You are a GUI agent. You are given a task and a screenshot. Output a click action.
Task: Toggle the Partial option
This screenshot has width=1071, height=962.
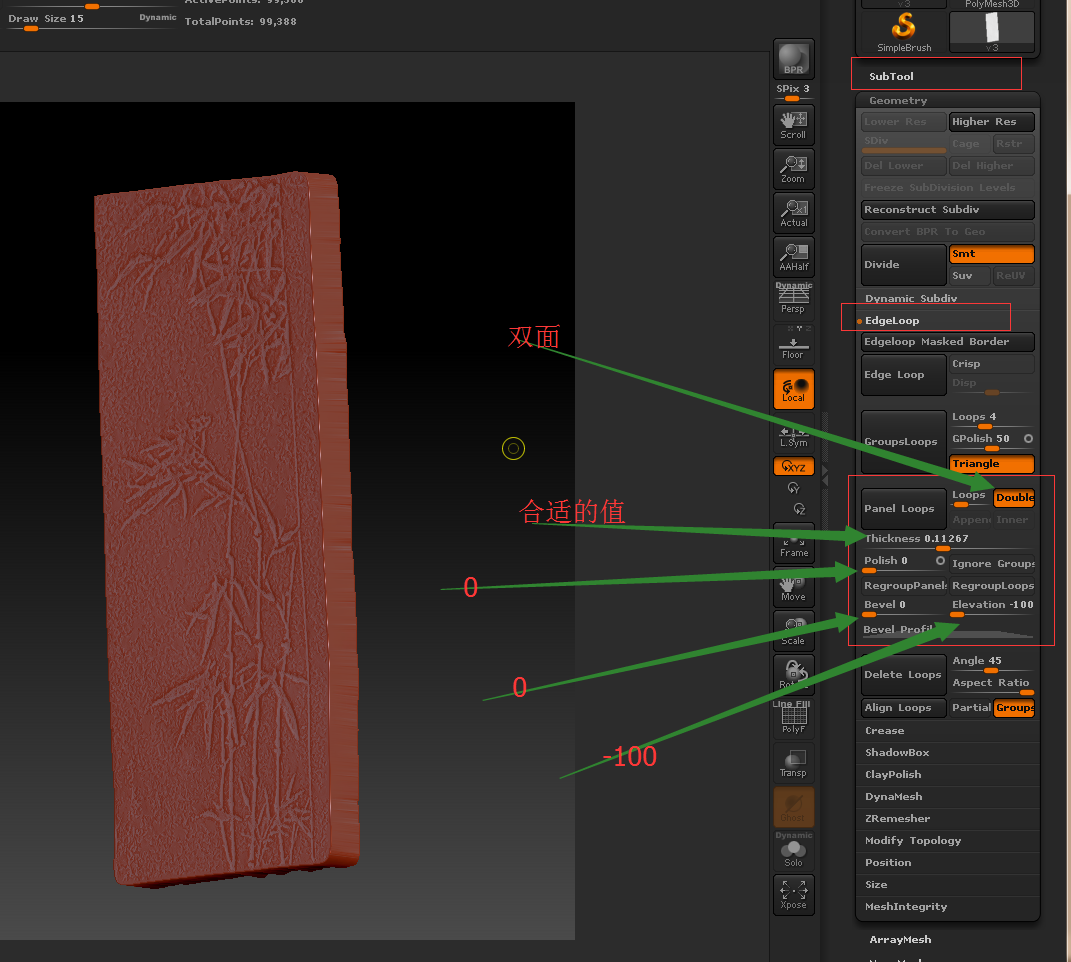tap(971, 708)
